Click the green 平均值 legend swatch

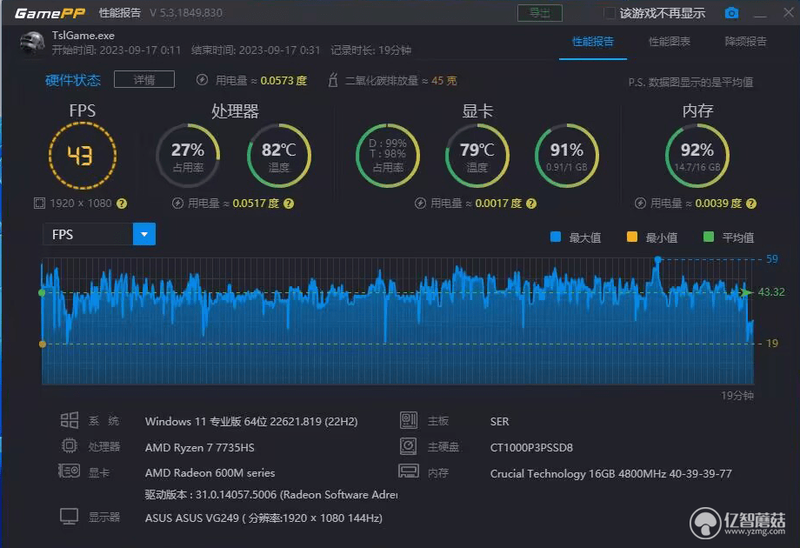708,237
